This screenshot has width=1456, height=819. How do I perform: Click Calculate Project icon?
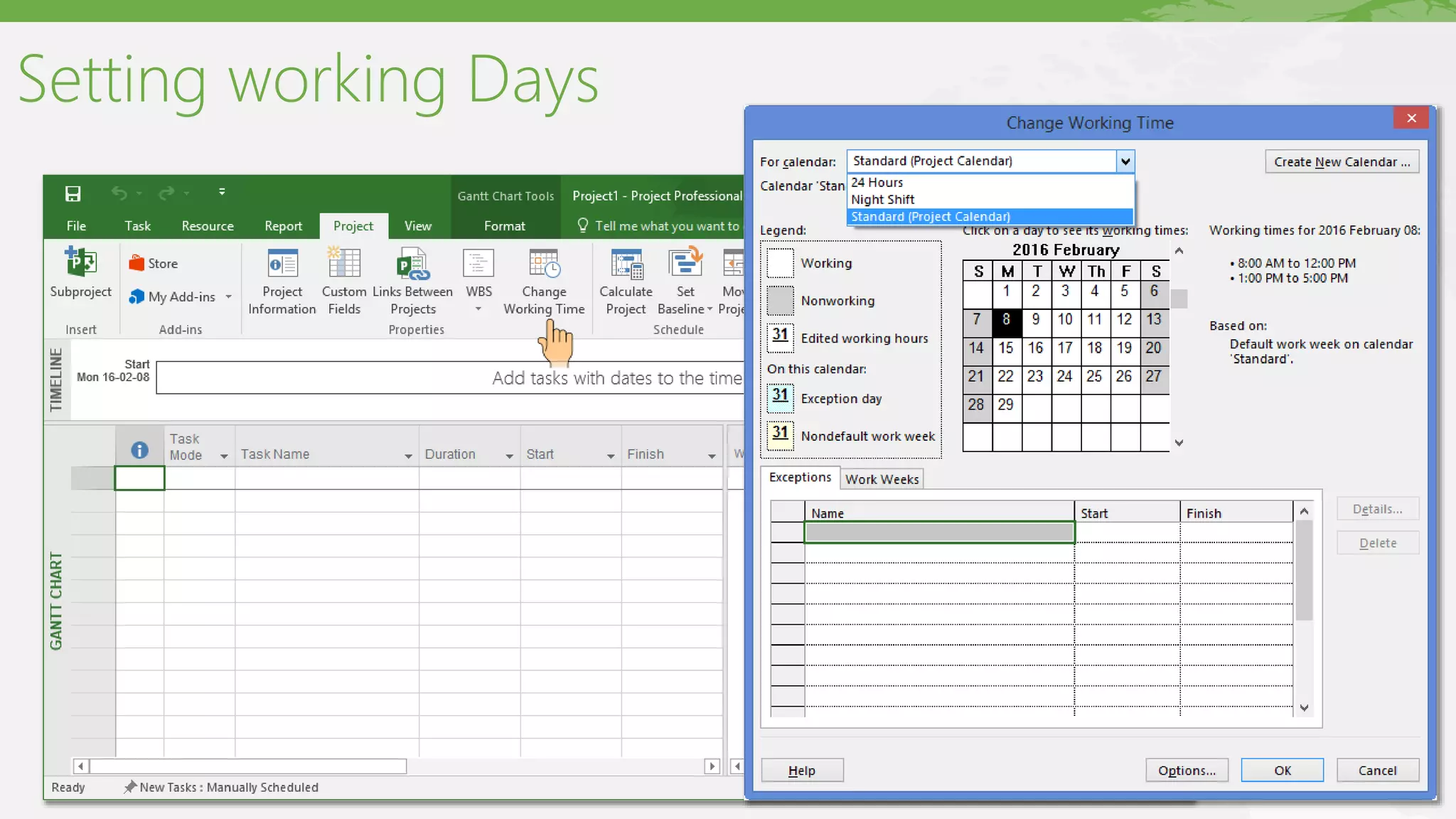pos(626,264)
